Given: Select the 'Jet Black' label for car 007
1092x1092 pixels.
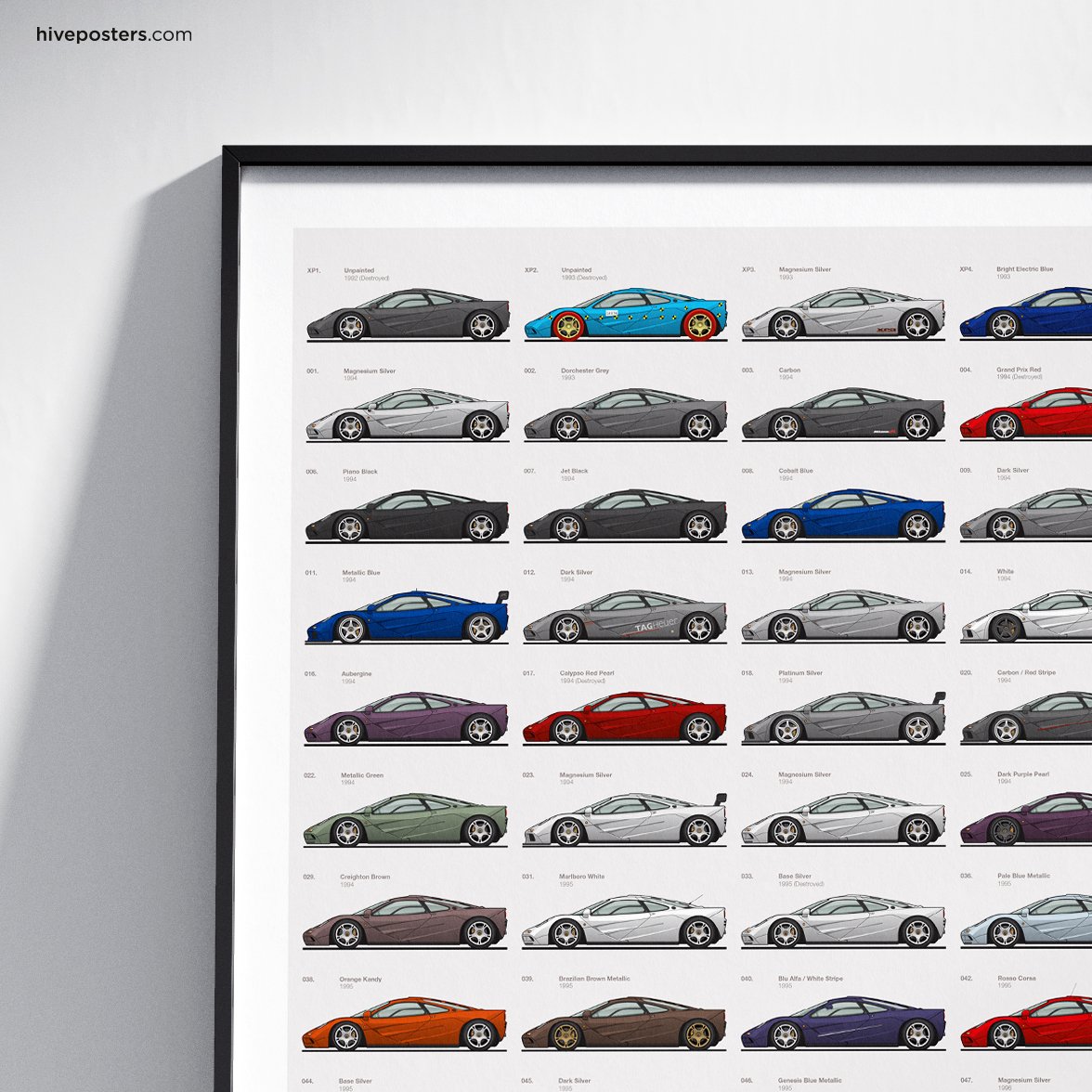Looking at the screenshot, I should (x=574, y=471).
